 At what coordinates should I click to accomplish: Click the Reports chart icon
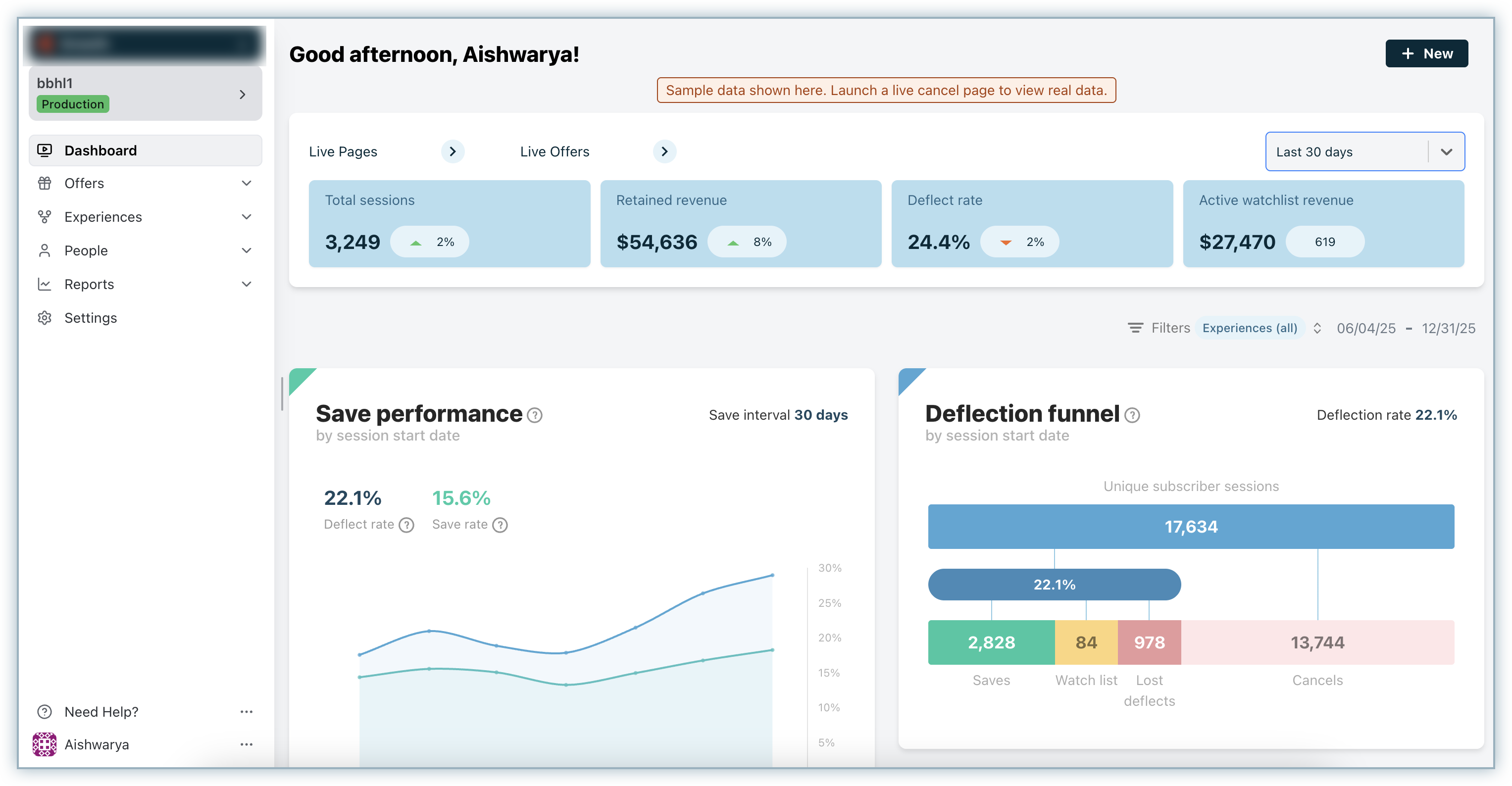(x=45, y=284)
